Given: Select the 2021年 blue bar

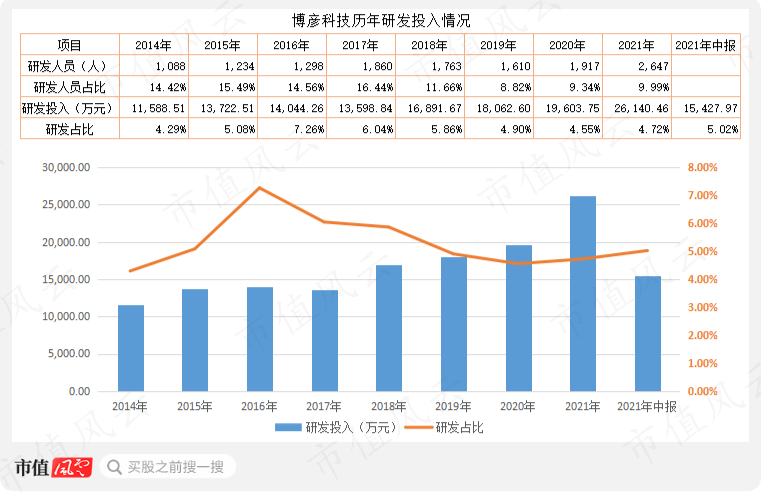Looking at the screenshot, I should (x=583, y=294).
